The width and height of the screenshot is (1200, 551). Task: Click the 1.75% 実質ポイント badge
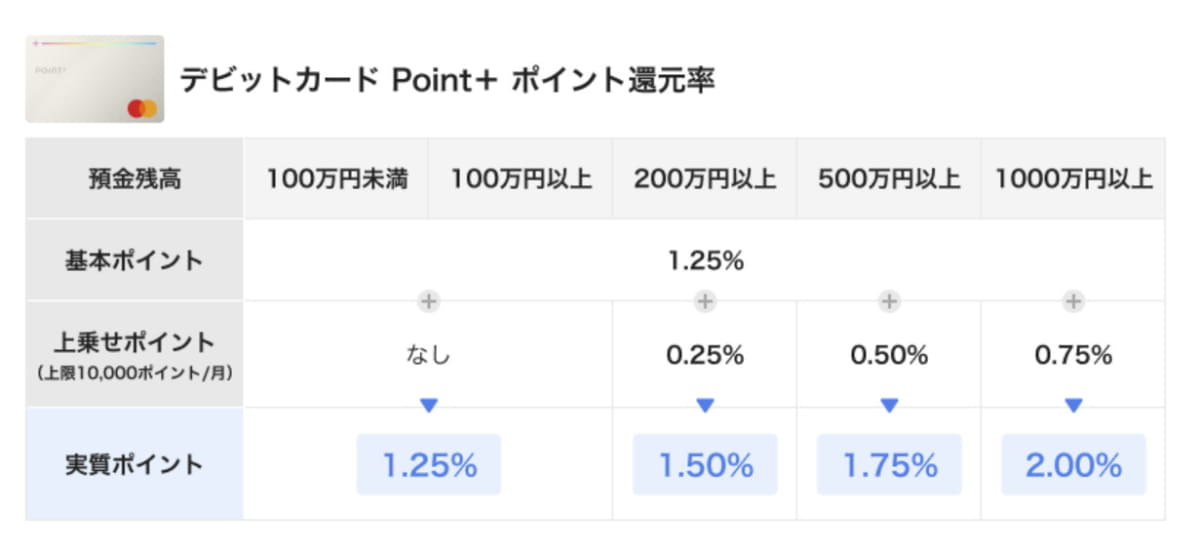pos(889,465)
